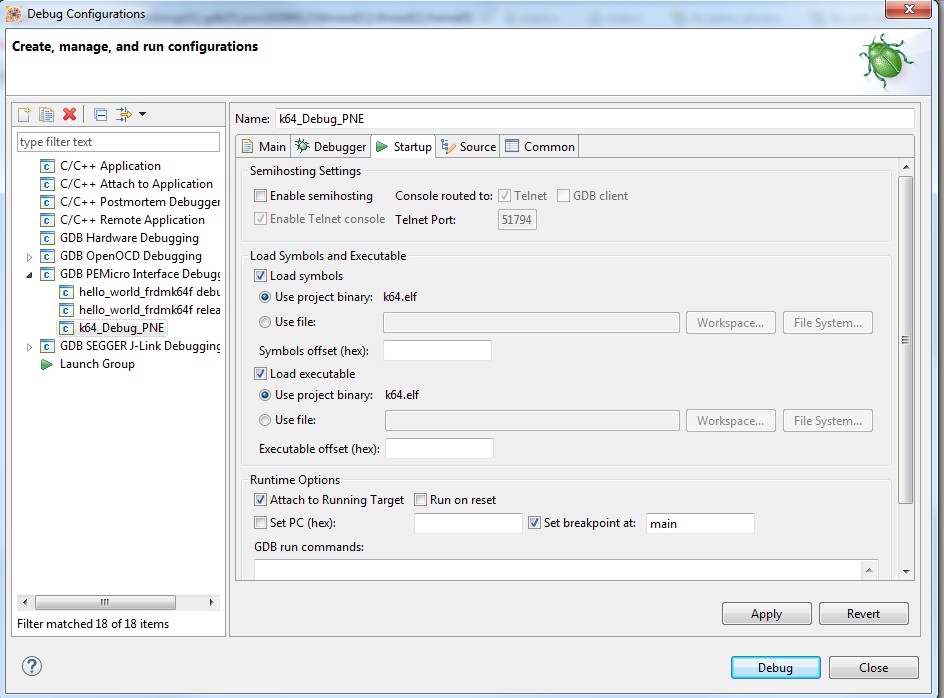Open the filter dropdown arrow in toolbar
This screenshot has height=698, width=944.
tap(143, 115)
